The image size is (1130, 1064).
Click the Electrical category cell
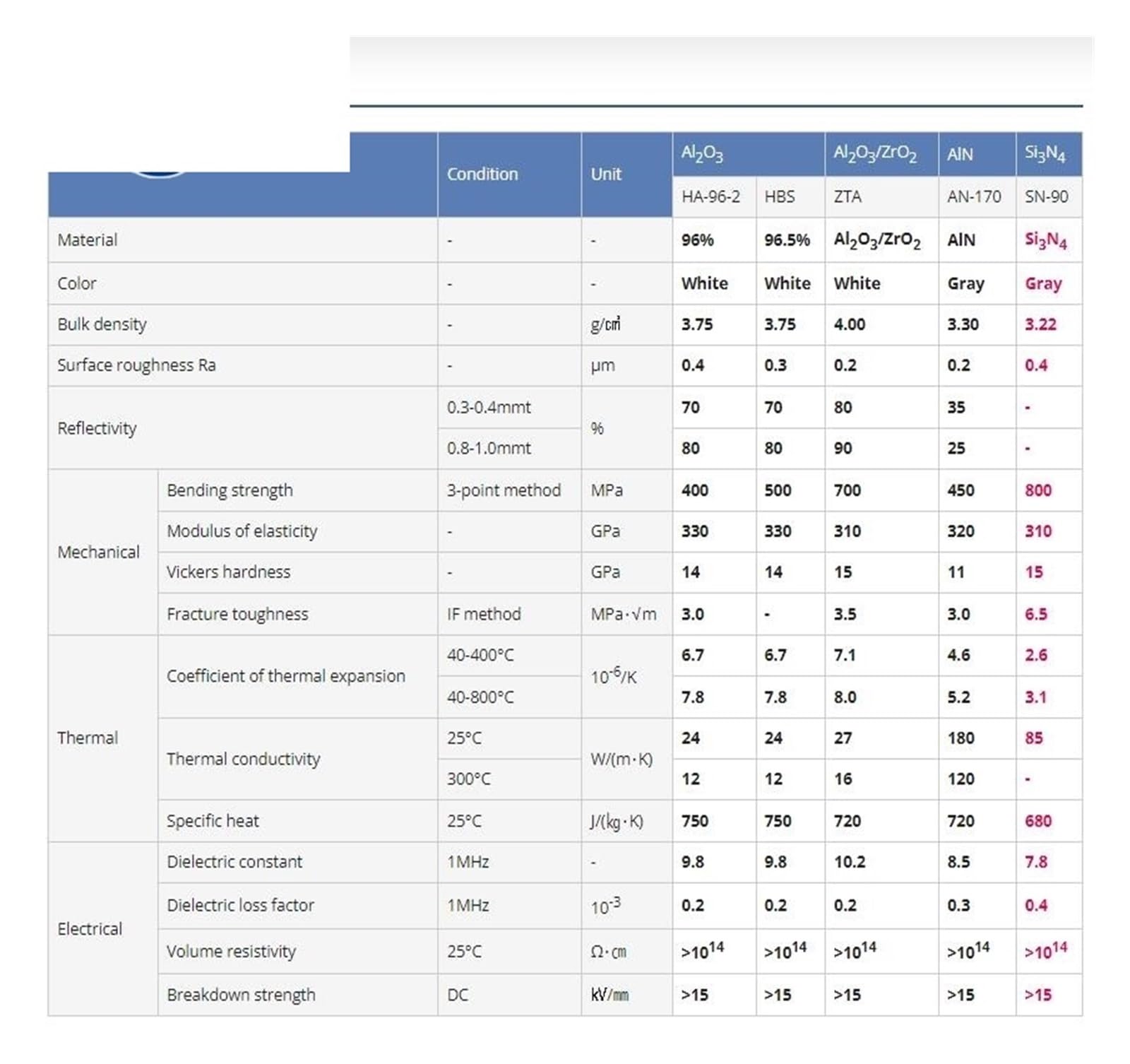tap(103, 929)
